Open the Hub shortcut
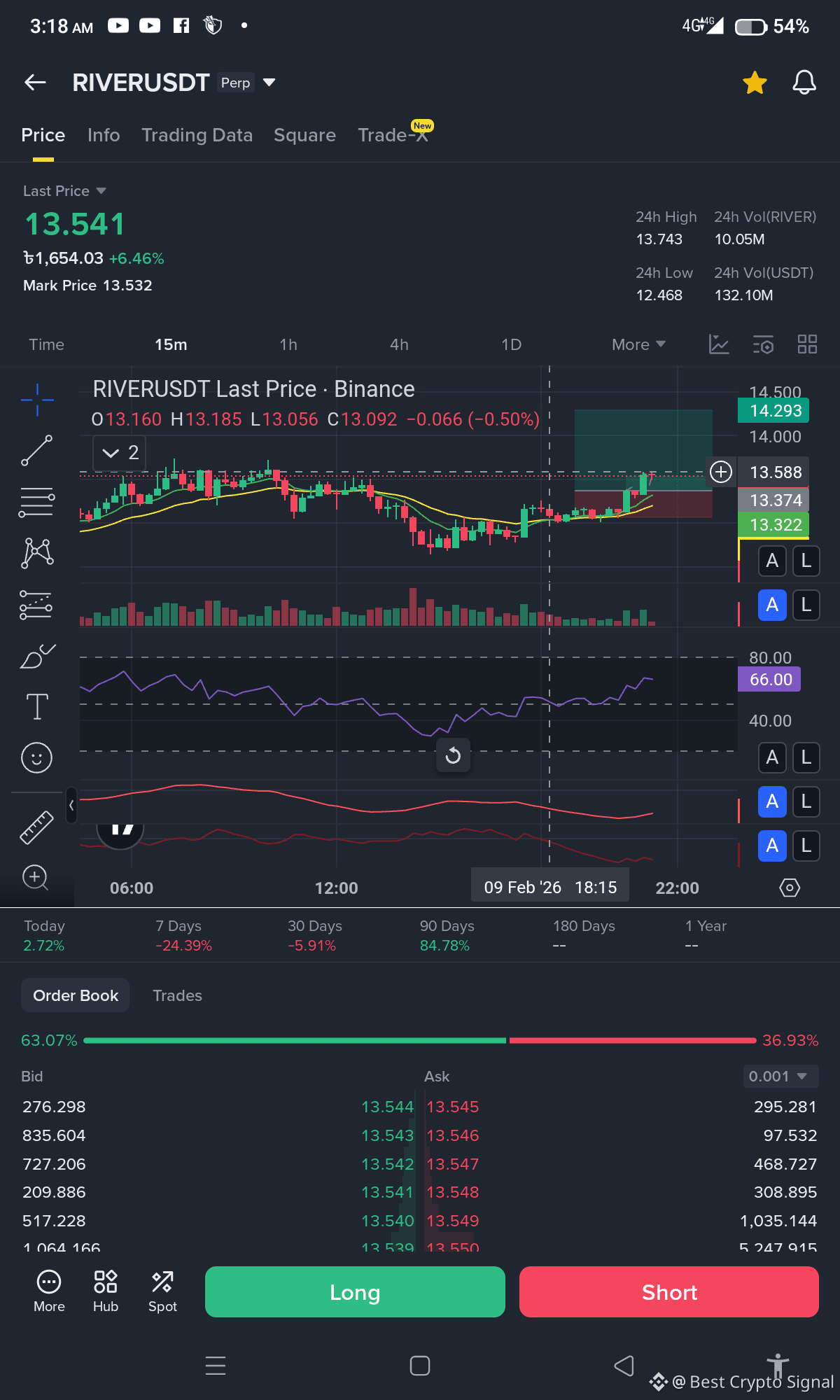Viewport: 840px width, 1400px height. (x=106, y=1292)
